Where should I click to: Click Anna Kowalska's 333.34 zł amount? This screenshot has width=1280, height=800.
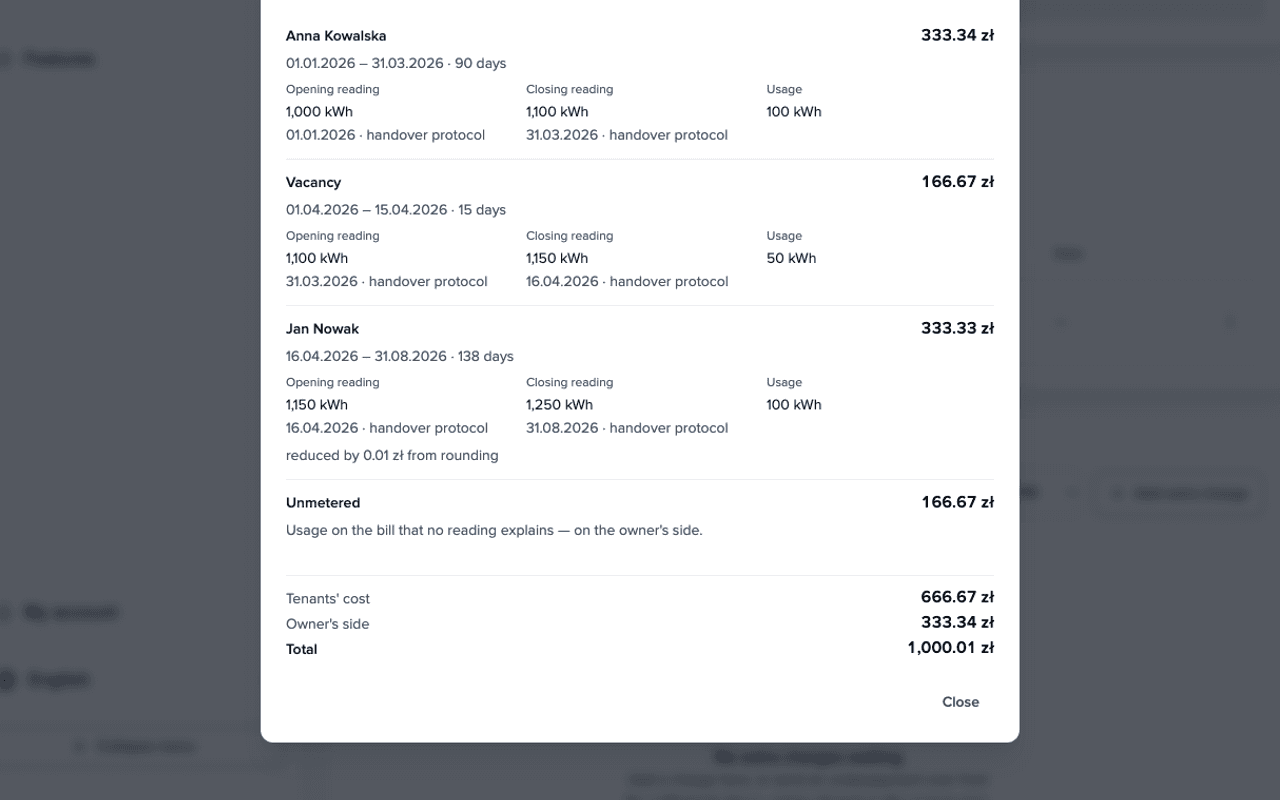click(957, 35)
